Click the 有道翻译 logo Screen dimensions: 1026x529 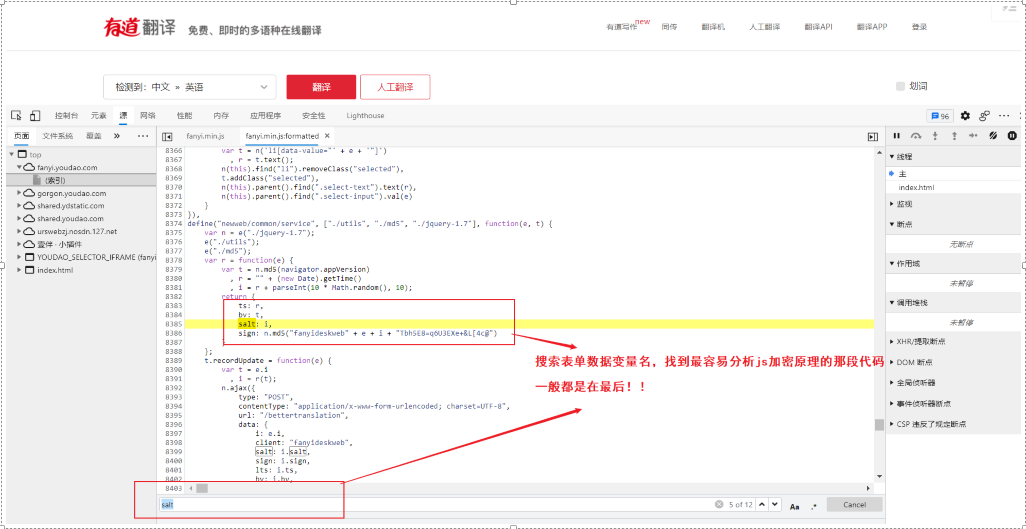pos(140,28)
